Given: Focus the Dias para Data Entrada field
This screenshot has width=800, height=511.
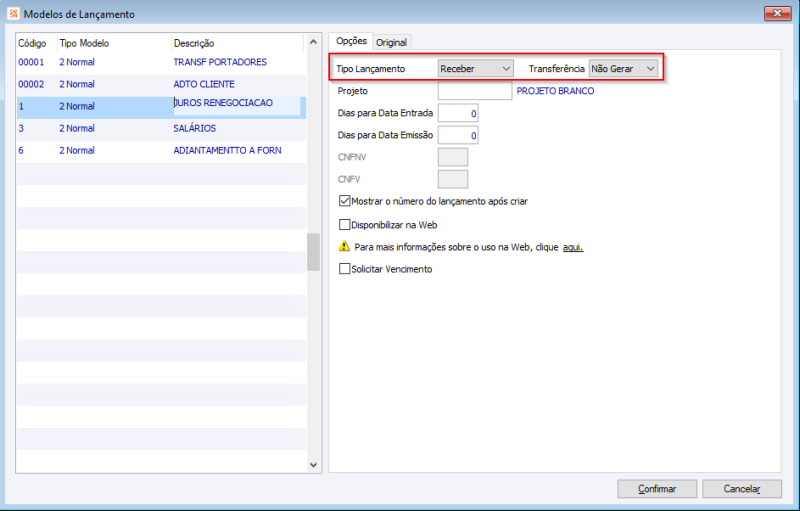Looking at the screenshot, I should point(458,113).
